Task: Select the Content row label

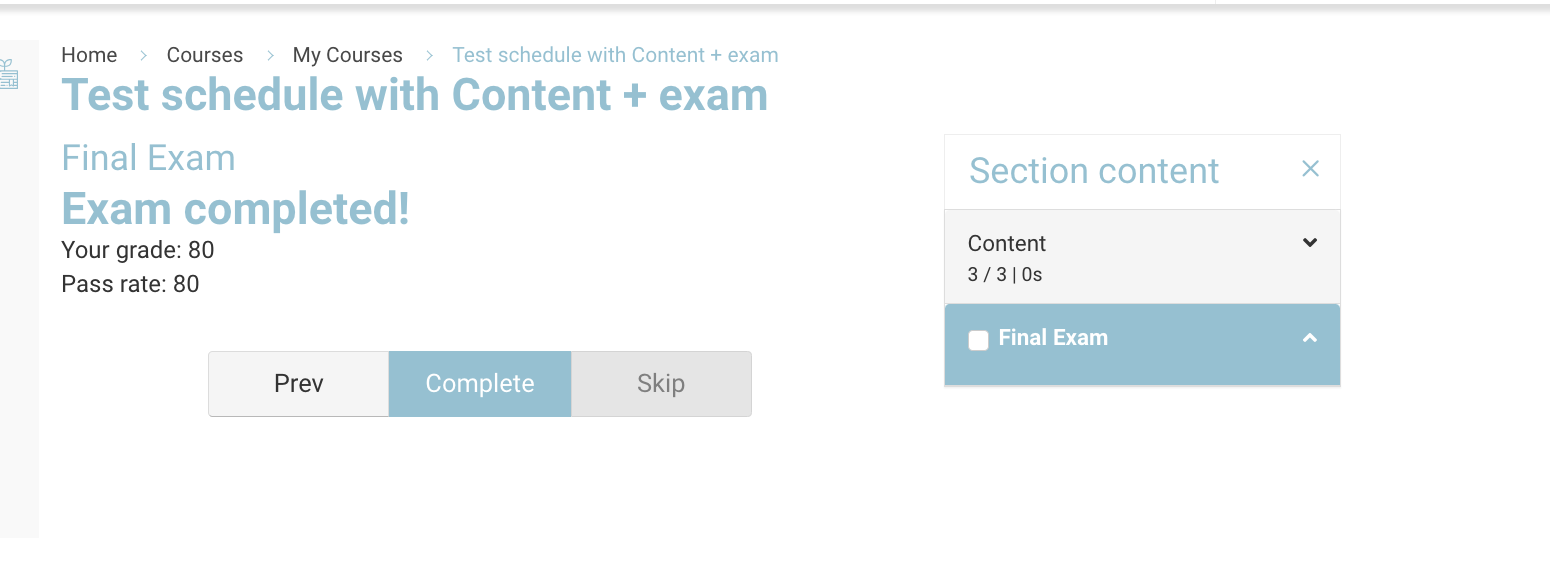Action: coord(1007,243)
